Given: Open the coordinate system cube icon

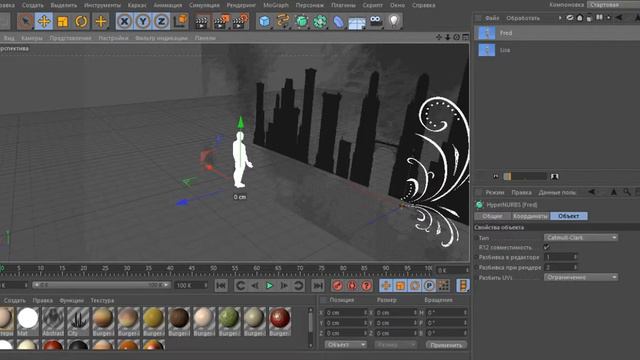Looking at the screenshot, I should coord(180,21).
